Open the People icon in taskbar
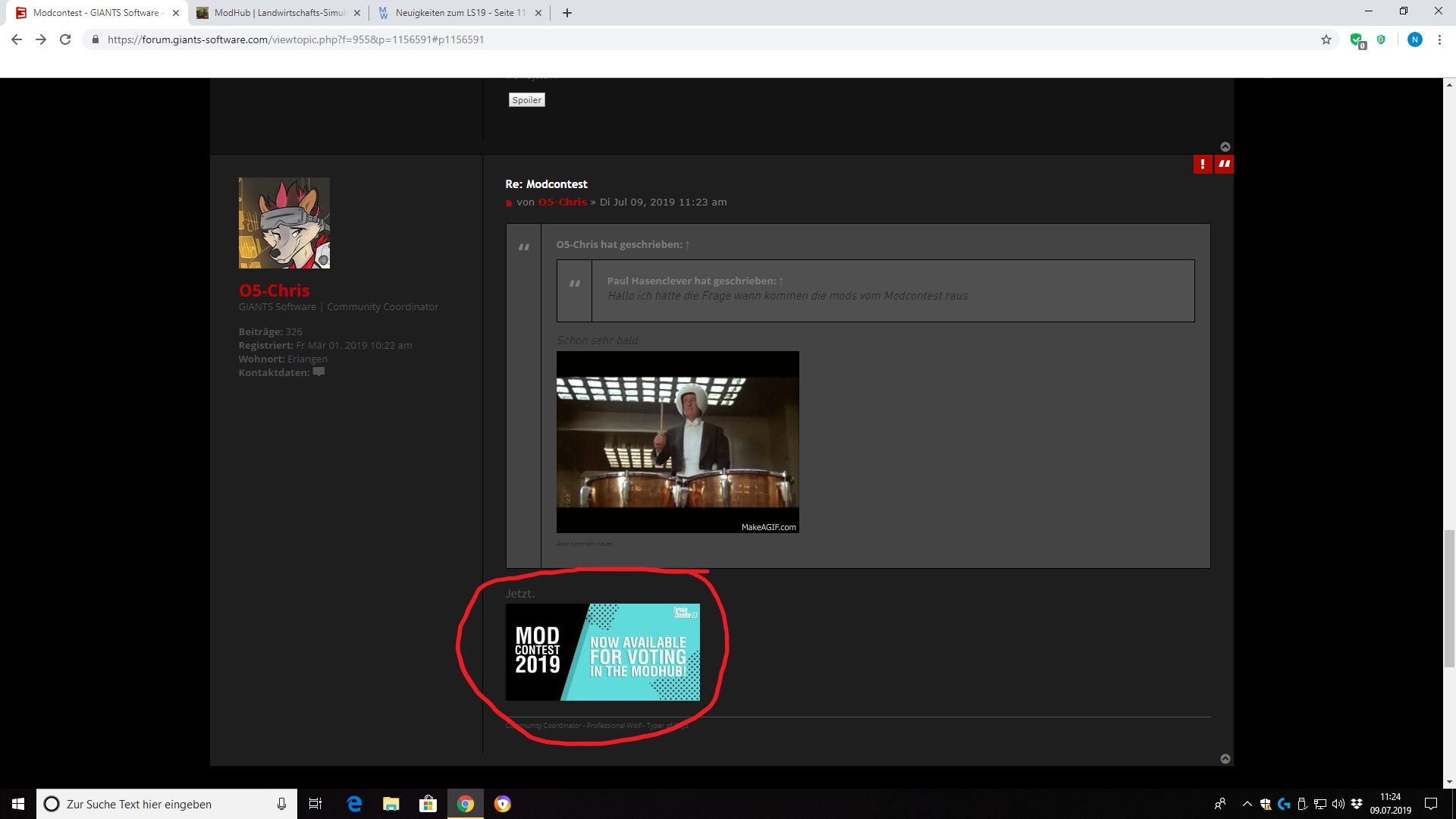 [x=1220, y=804]
